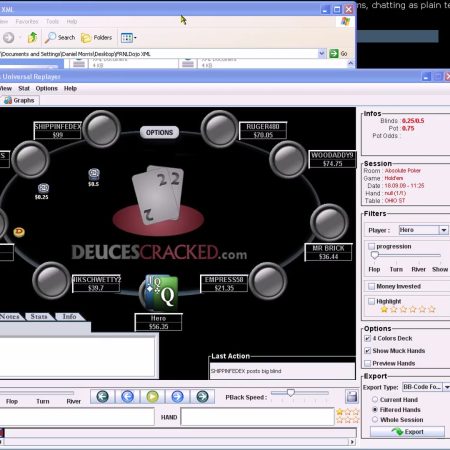Open the Help menu in the replayer
This screenshot has width=450, height=450.
pos(70,88)
